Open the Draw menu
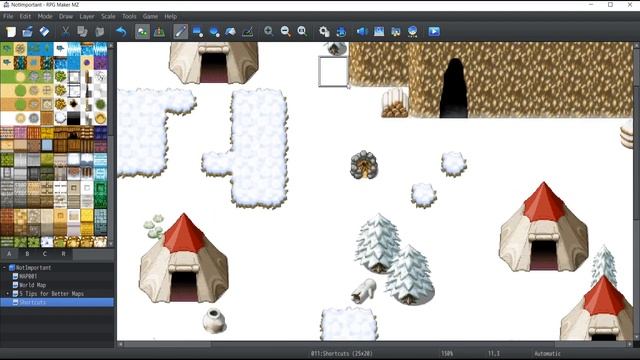The height and width of the screenshot is (360, 640). [66, 16]
